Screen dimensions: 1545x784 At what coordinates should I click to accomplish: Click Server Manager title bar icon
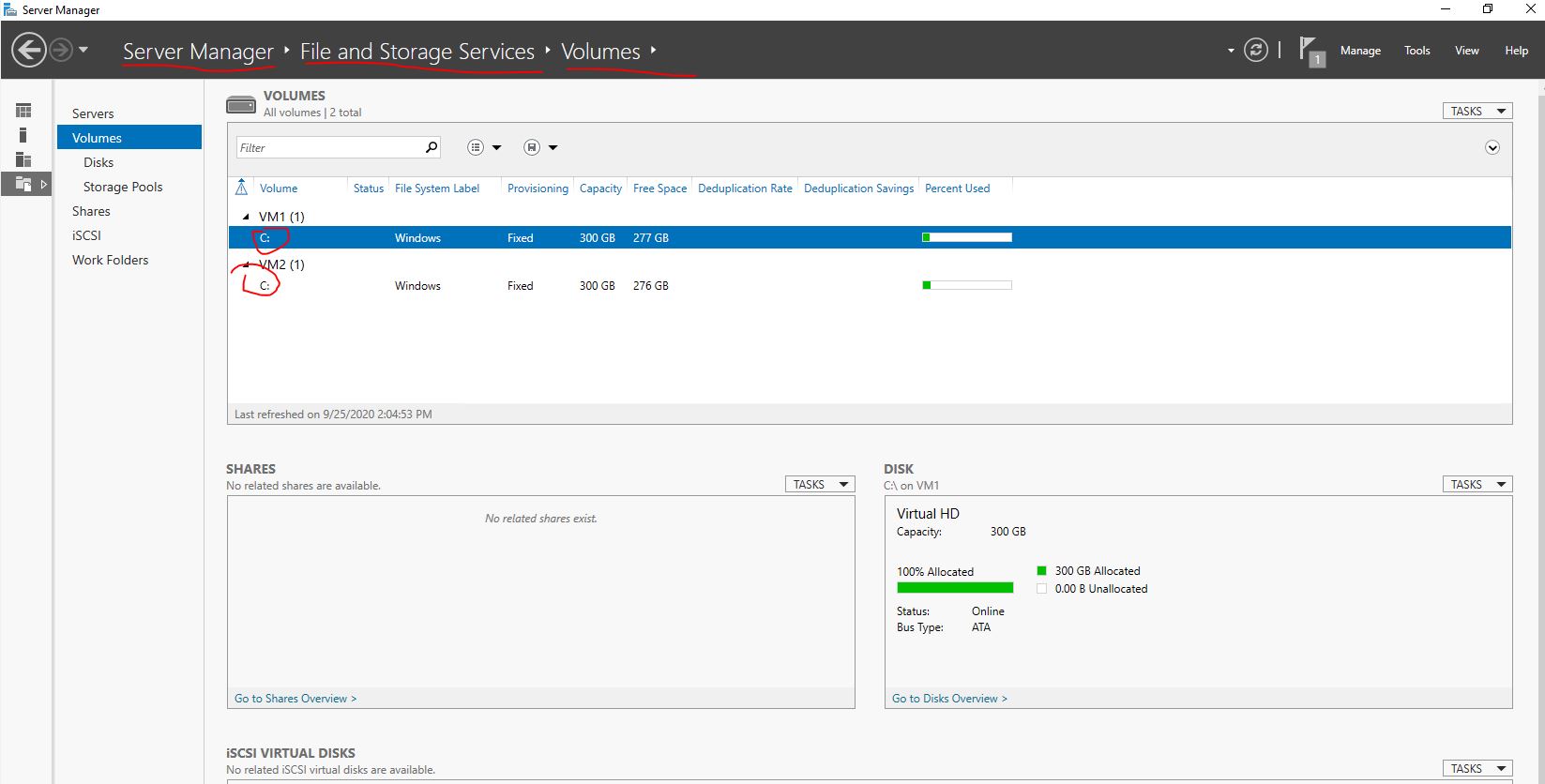[10, 9]
